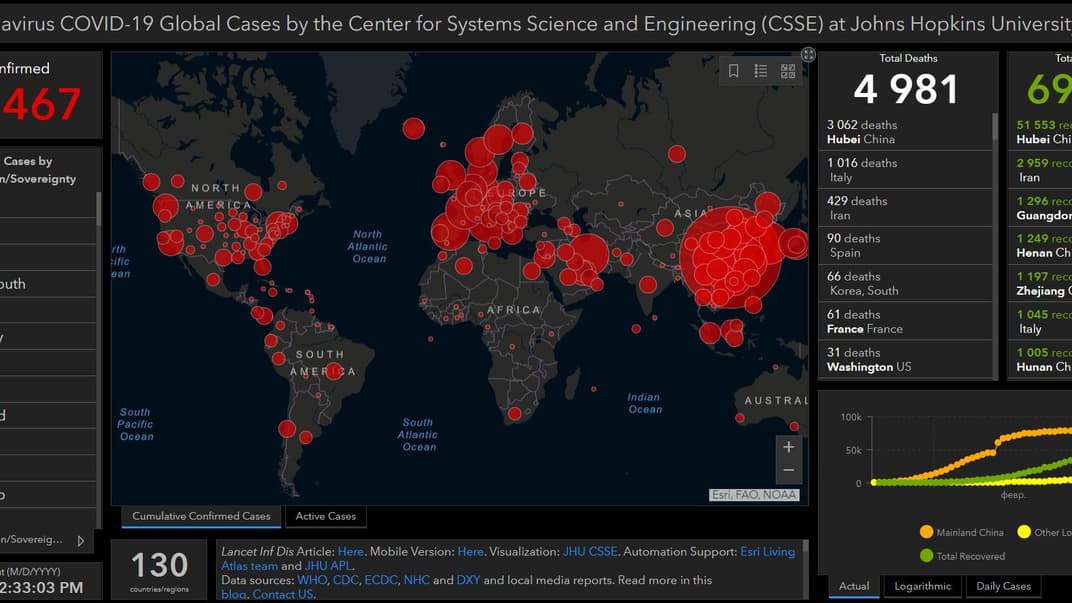Show the Daily Cases chart
The height and width of the screenshot is (603, 1072).
tap(1003, 586)
